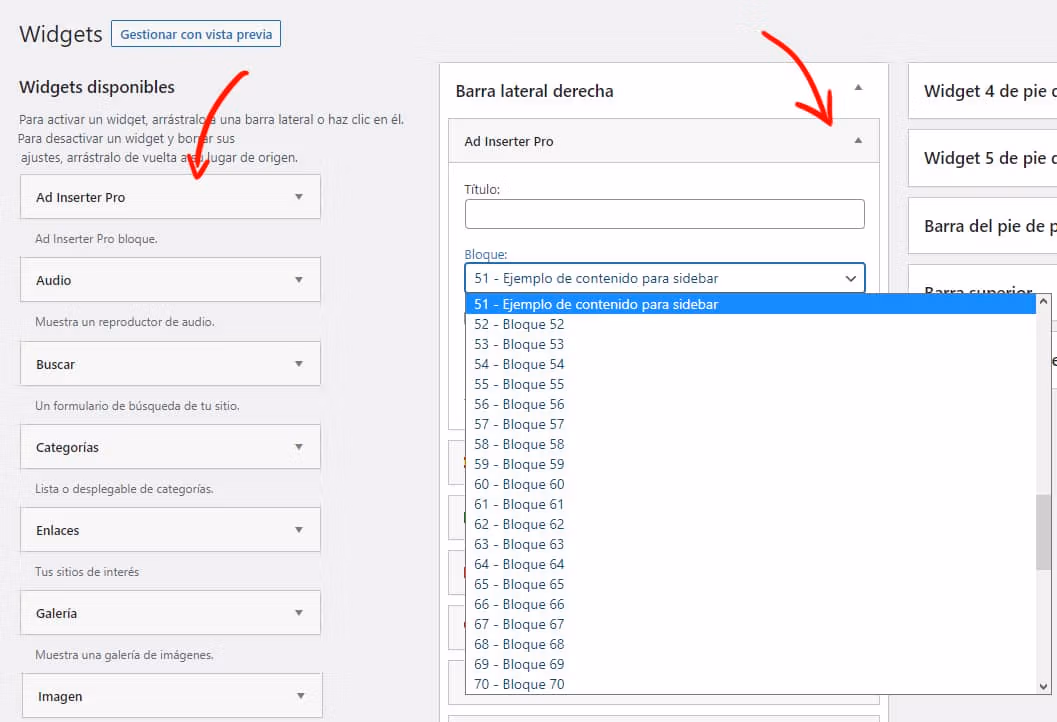Click the Audio widget title
The width and height of the screenshot is (1057, 722).
[x=53, y=280]
